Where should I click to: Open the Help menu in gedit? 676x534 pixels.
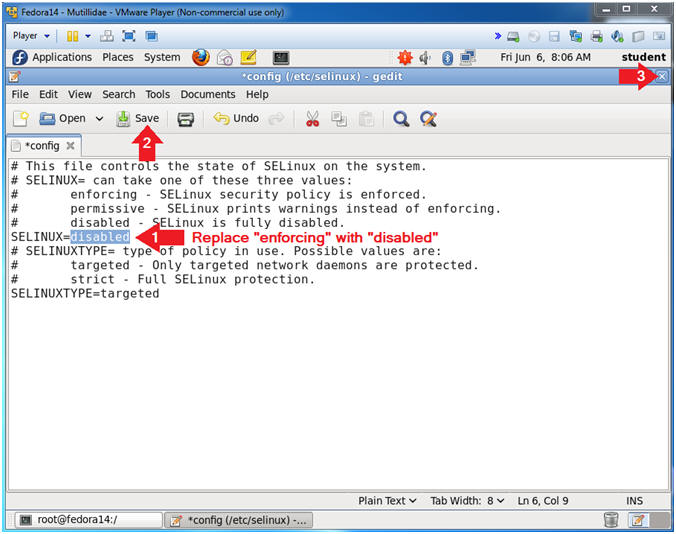257,94
